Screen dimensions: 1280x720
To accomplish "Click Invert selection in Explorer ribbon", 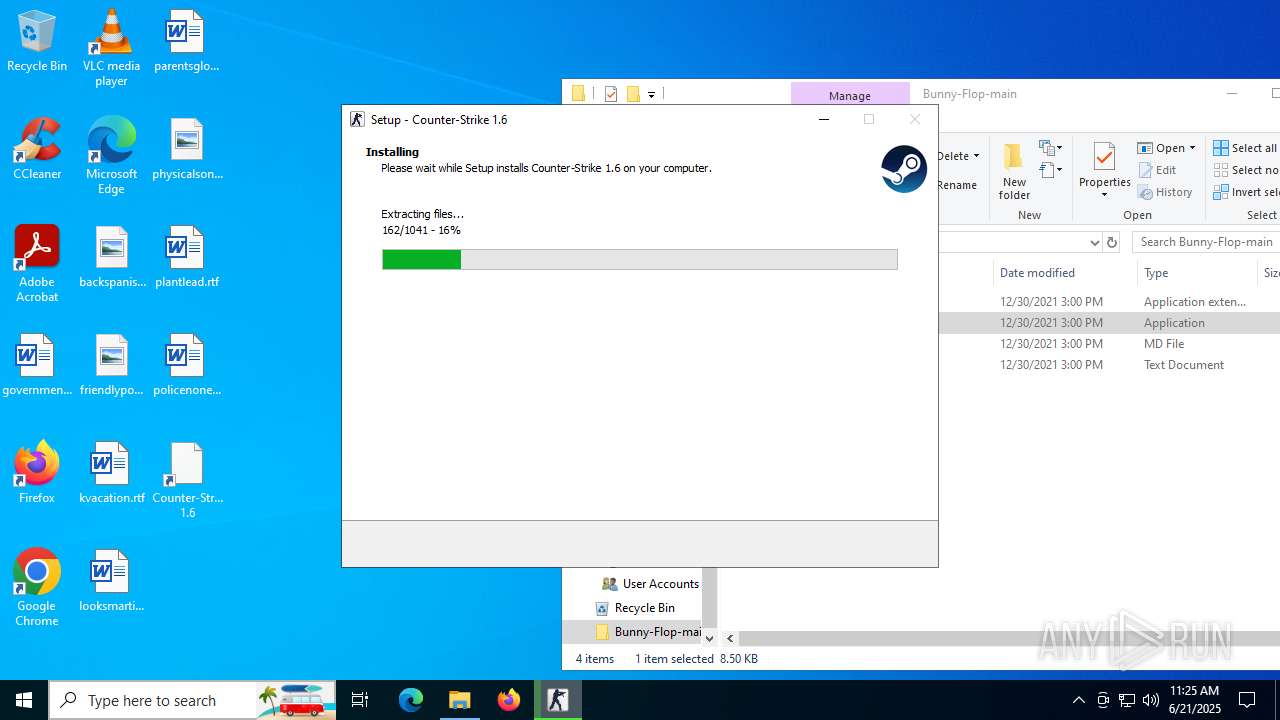I will (1246, 192).
